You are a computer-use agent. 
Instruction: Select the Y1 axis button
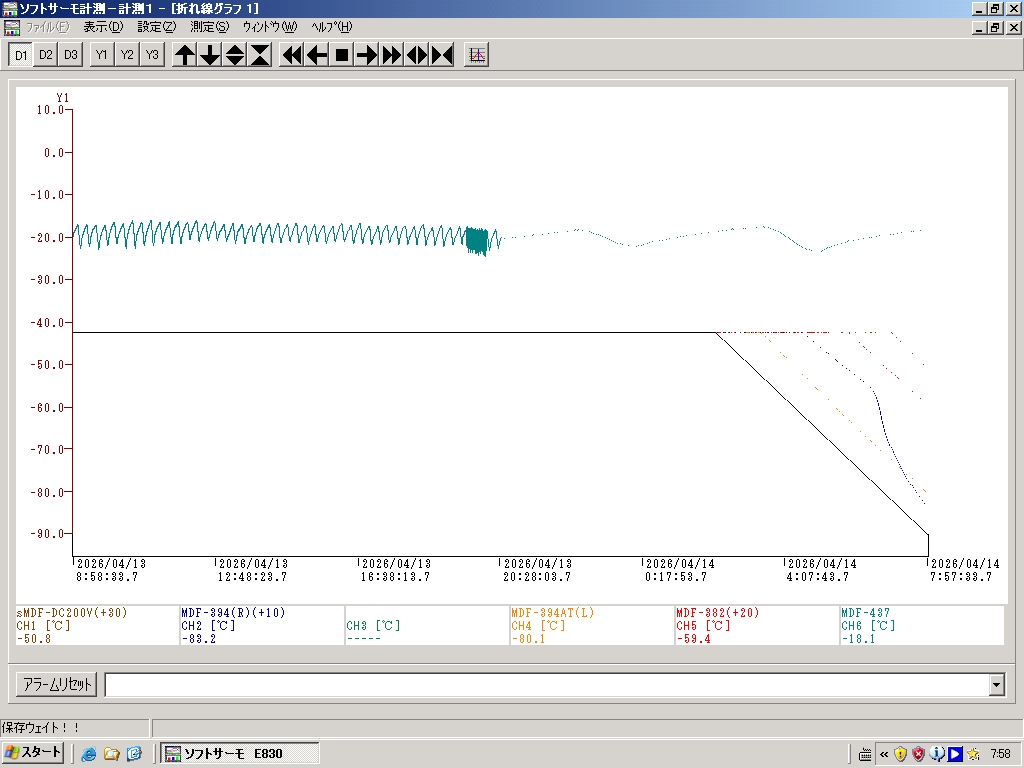click(x=101, y=55)
